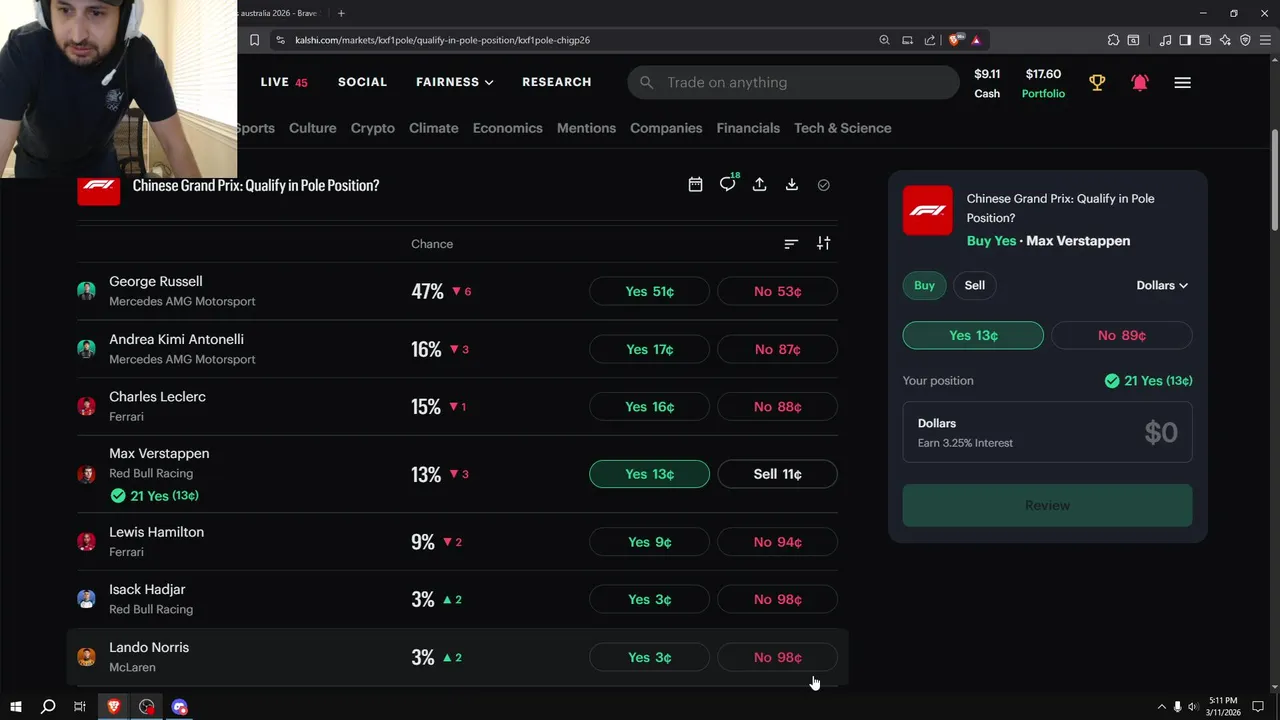Open notifications bell icon
Screen dimensions: 1280x720
(x=1139, y=83)
